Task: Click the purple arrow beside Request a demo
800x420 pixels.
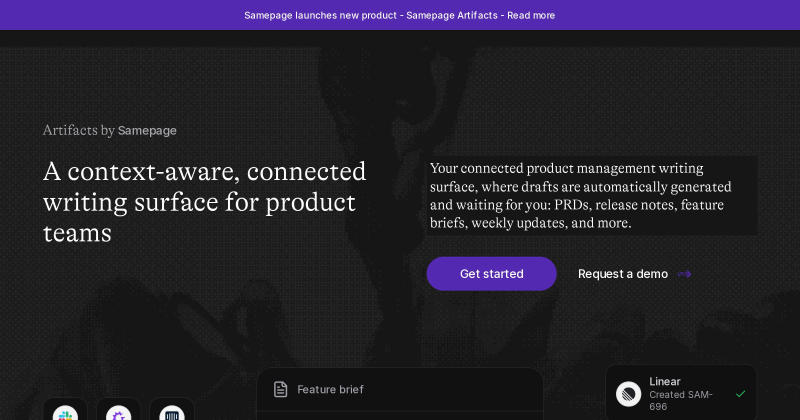Action: (685, 275)
